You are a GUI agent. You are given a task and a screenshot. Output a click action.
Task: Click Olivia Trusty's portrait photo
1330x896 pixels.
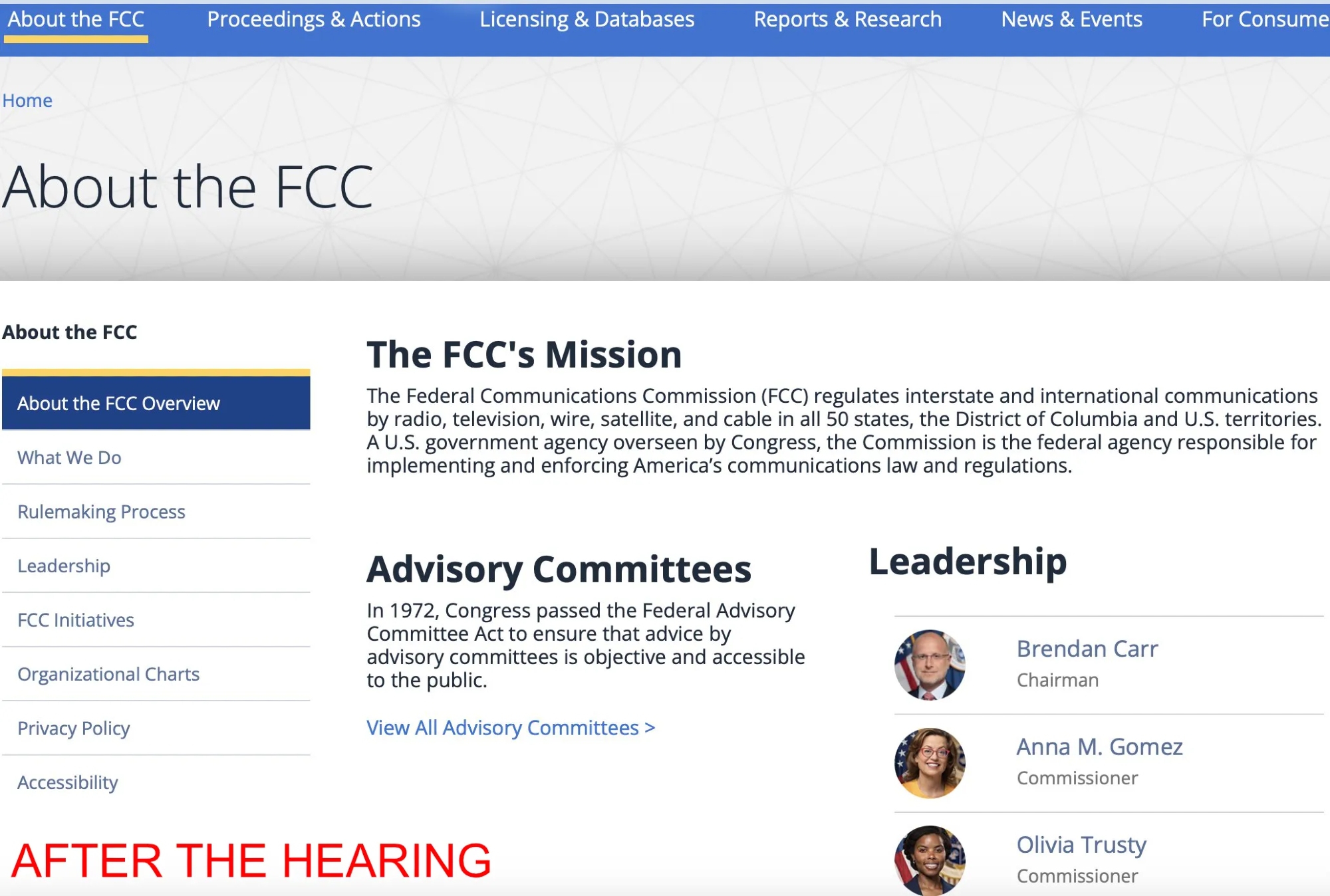coord(929,860)
